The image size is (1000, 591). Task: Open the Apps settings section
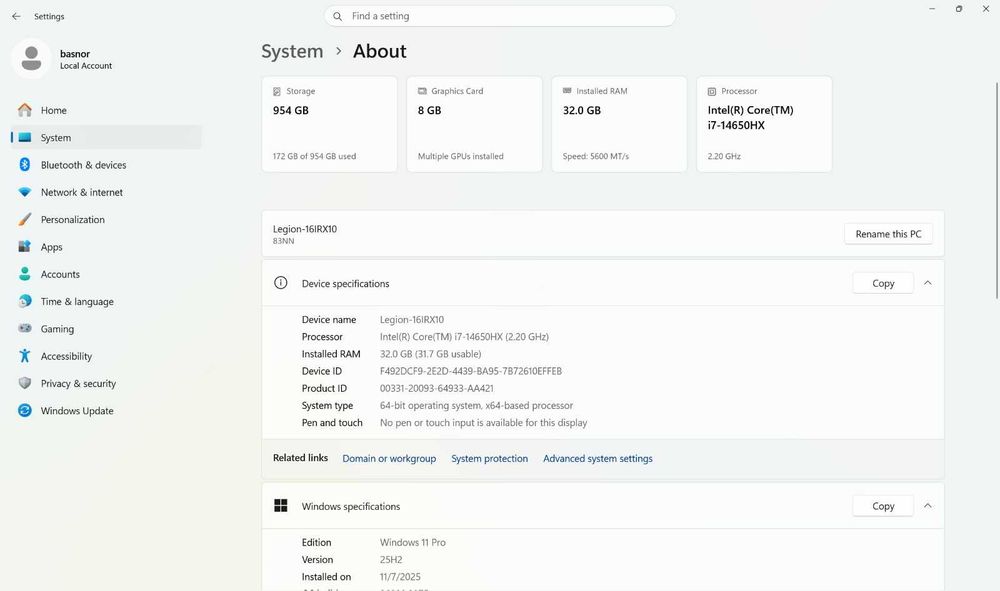click(107, 247)
